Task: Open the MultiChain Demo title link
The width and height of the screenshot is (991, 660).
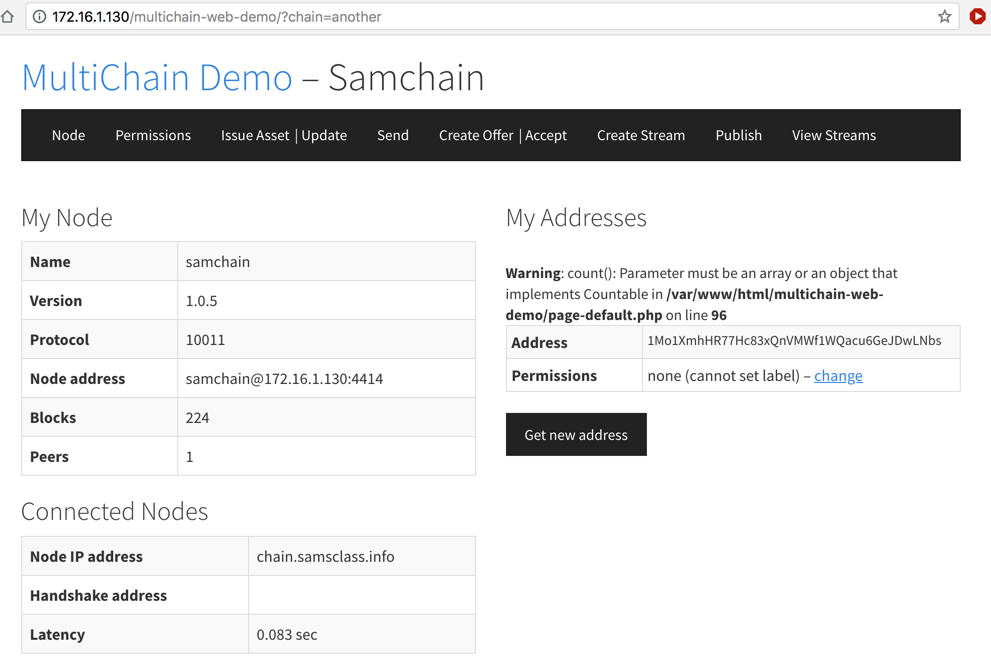Action: coord(157,77)
